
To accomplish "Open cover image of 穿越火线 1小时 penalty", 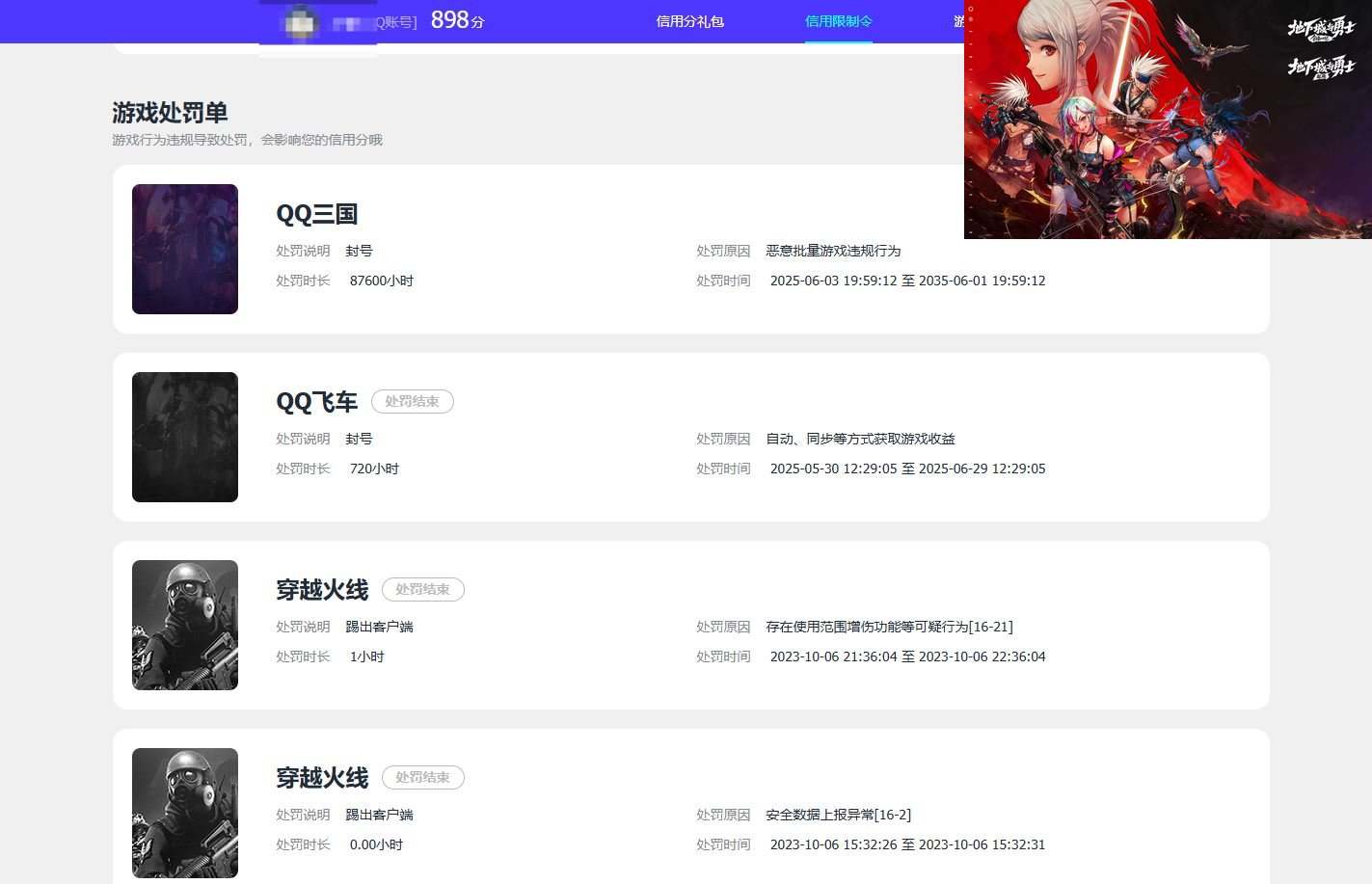I will (x=185, y=625).
